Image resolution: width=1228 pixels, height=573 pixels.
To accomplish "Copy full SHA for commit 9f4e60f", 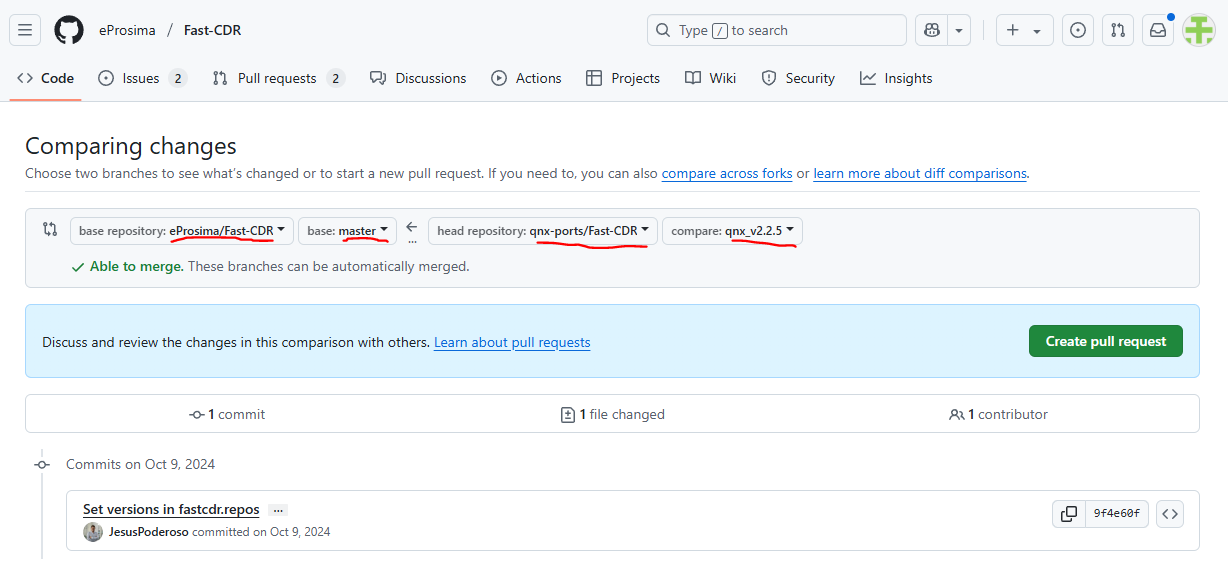I will tap(1069, 514).
